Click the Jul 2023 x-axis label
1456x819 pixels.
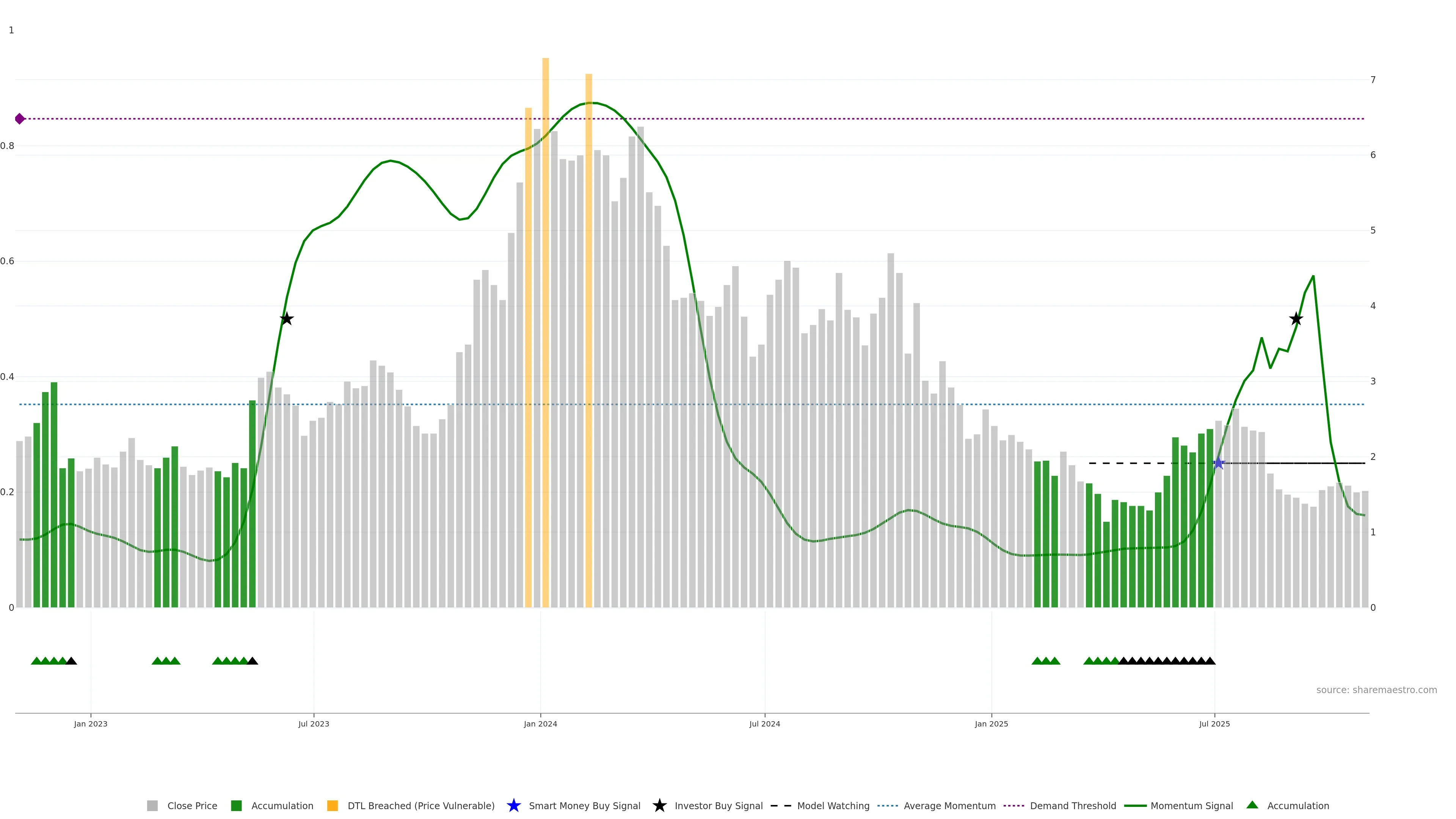[314, 724]
